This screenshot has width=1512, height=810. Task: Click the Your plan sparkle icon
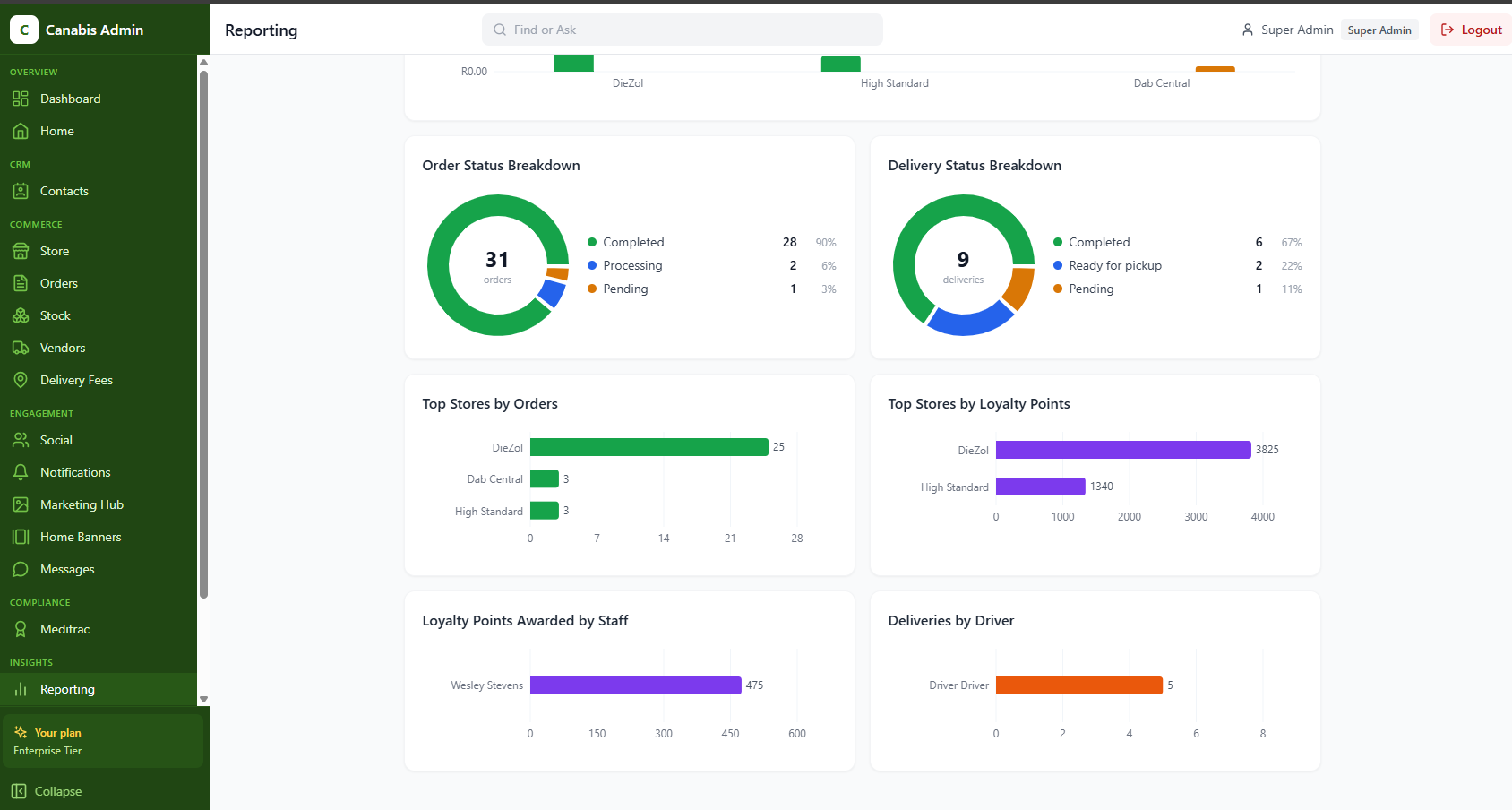(21, 732)
